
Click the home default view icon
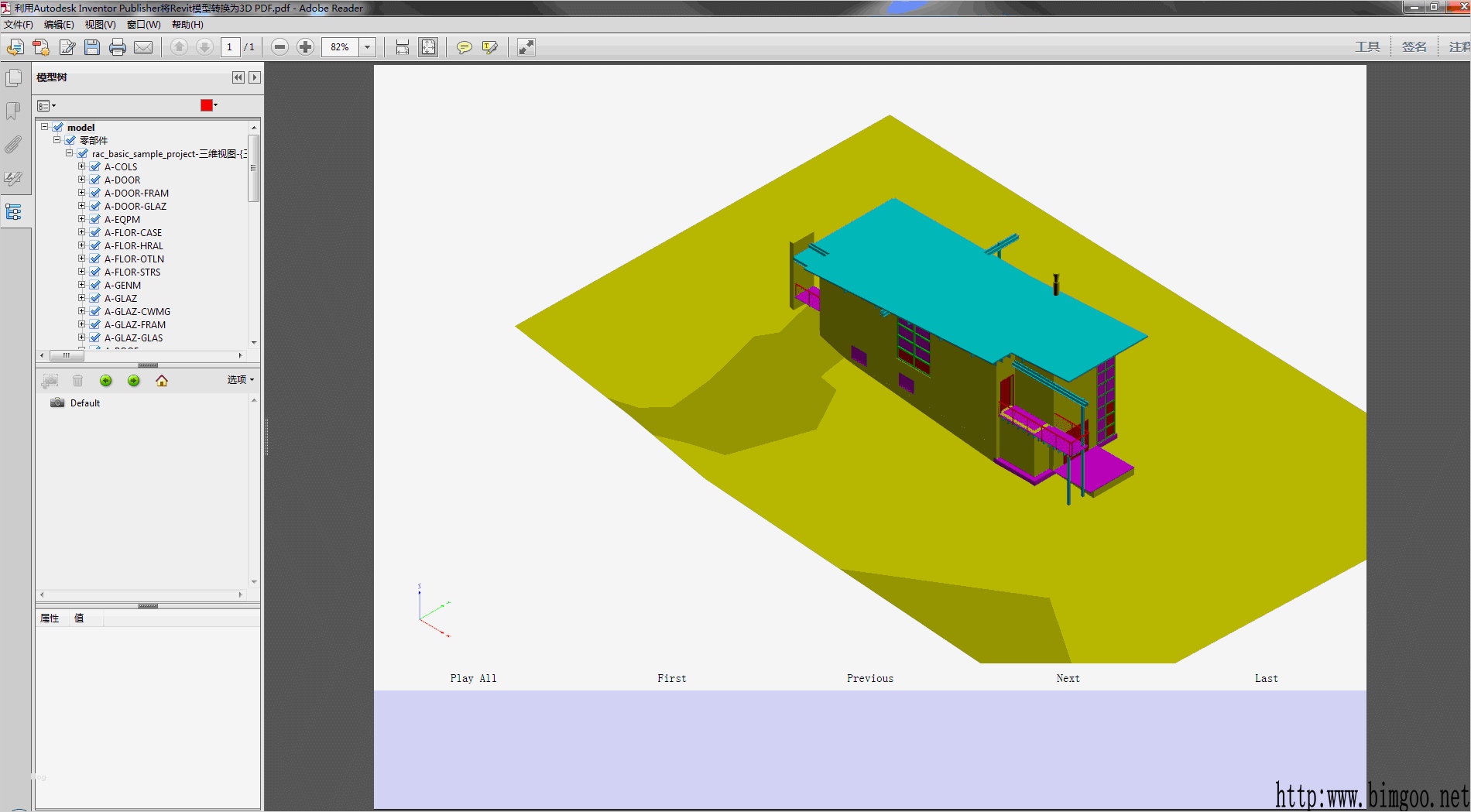[x=162, y=381]
